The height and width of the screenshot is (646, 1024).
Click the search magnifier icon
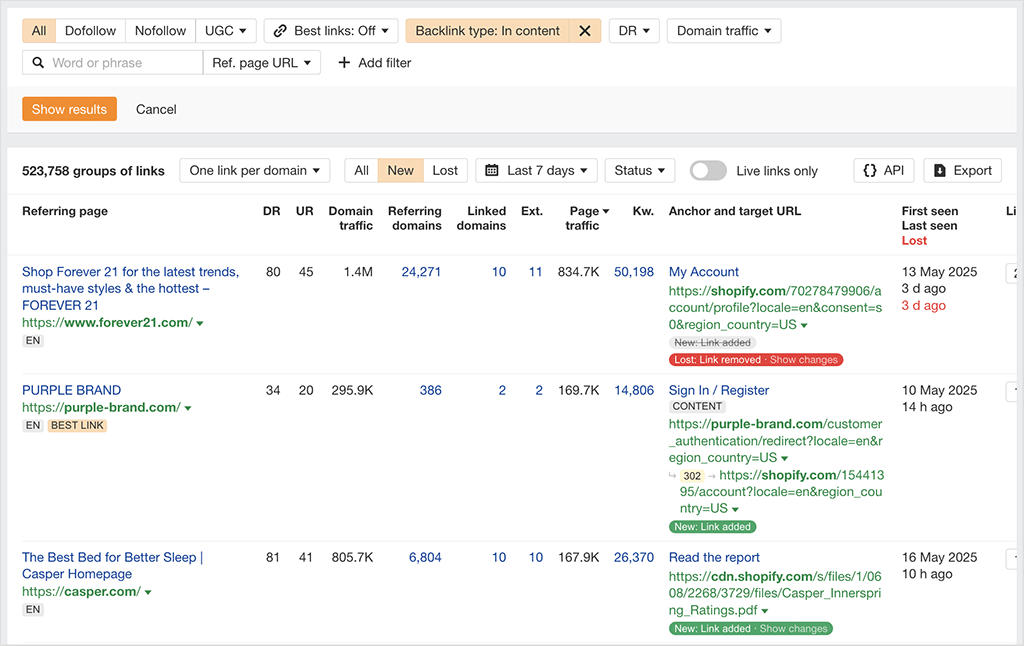click(x=38, y=63)
